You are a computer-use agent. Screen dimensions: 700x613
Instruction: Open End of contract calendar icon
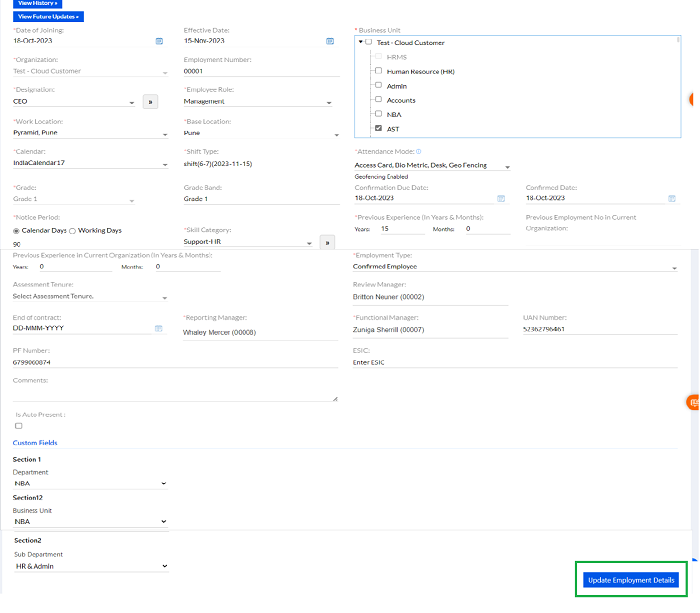pos(158,329)
